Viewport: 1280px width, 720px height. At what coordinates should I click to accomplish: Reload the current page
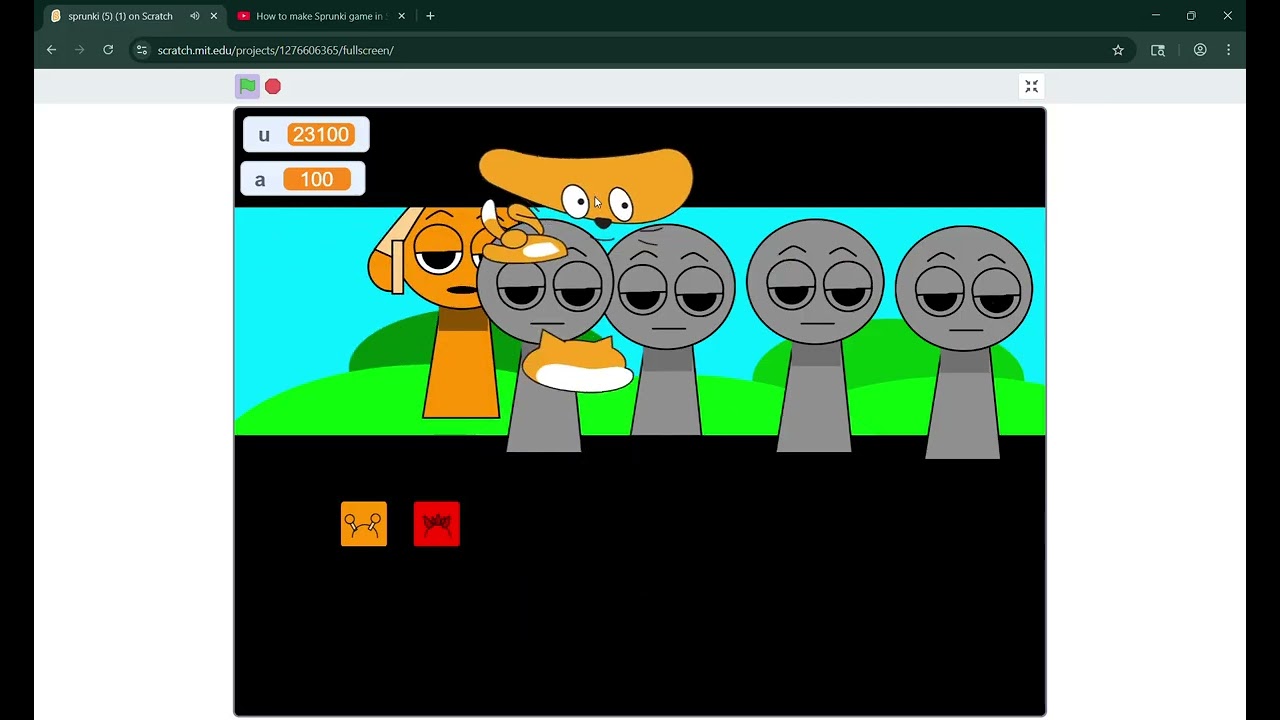(x=108, y=50)
